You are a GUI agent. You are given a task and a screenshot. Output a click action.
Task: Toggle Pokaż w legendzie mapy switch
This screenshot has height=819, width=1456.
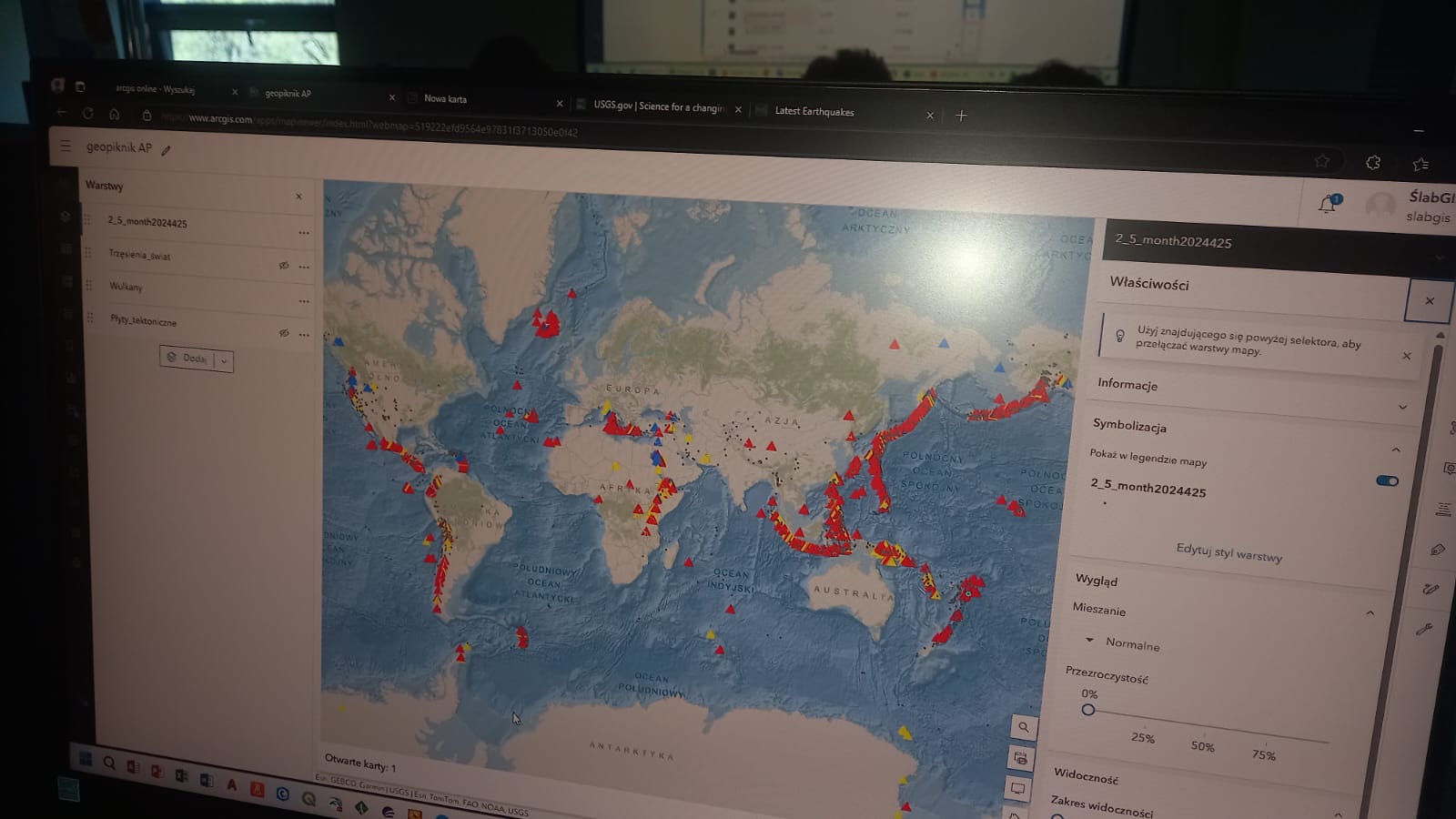(1387, 480)
